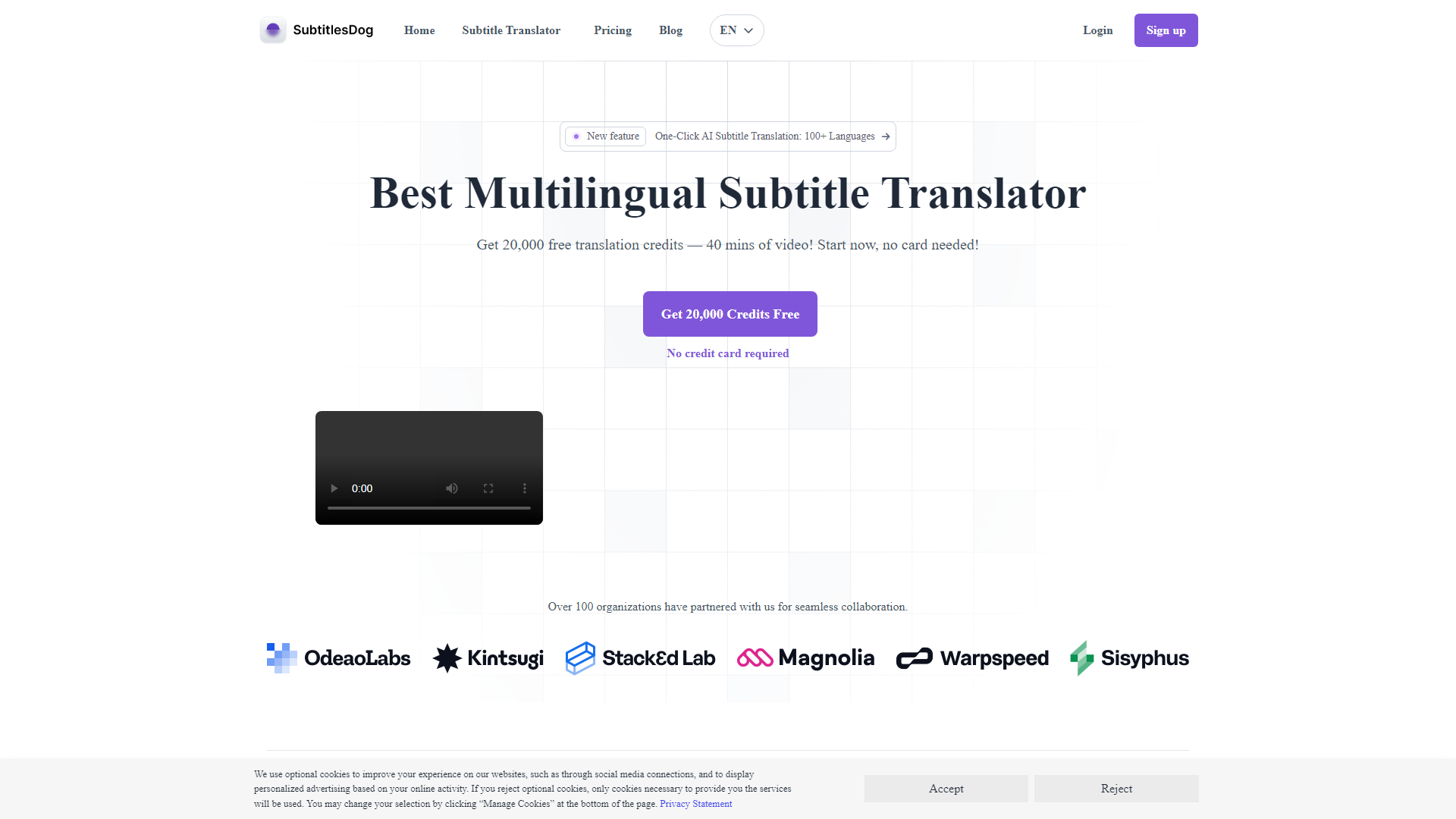
Task: Click the play button icon on video
Action: [x=333, y=488]
